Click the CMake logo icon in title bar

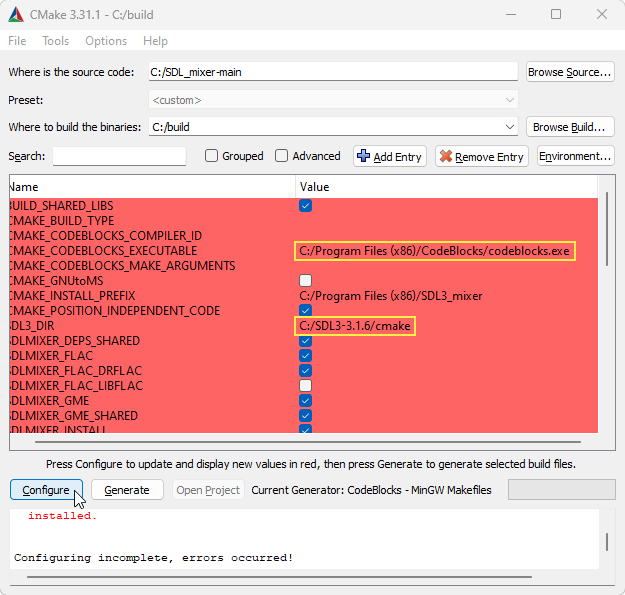click(16, 15)
